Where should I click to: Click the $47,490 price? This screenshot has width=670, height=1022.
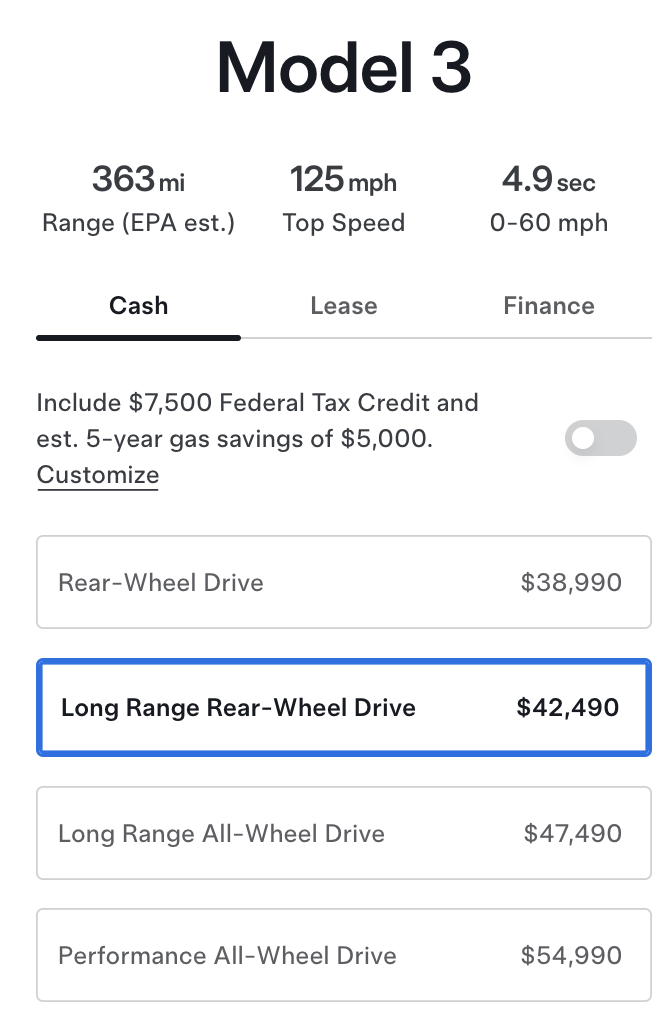pyautogui.click(x=572, y=833)
